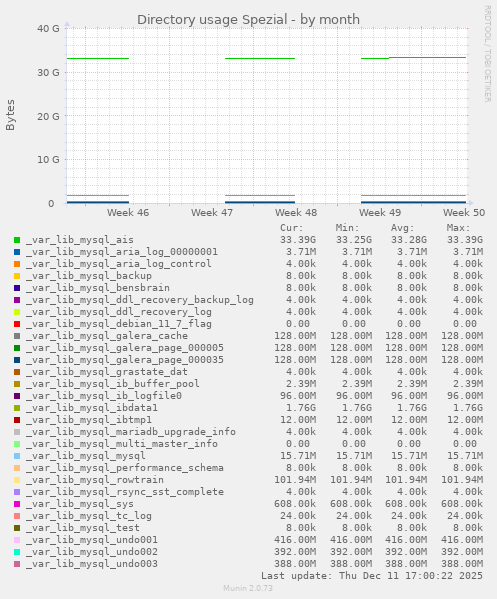Select the _var_lib_mysql_test label
The height and width of the screenshot is (599, 497).
pyautogui.click(x=83, y=528)
